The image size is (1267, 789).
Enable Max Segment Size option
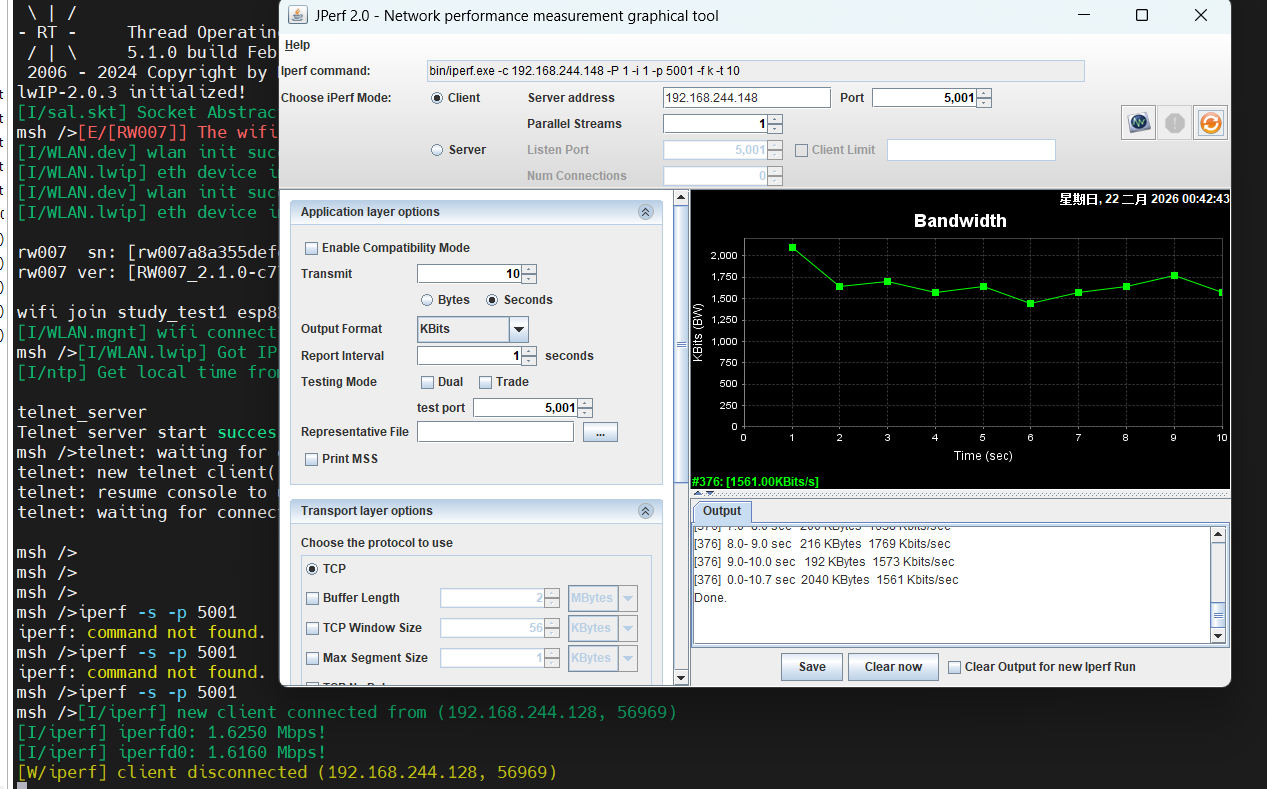click(312, 658)
